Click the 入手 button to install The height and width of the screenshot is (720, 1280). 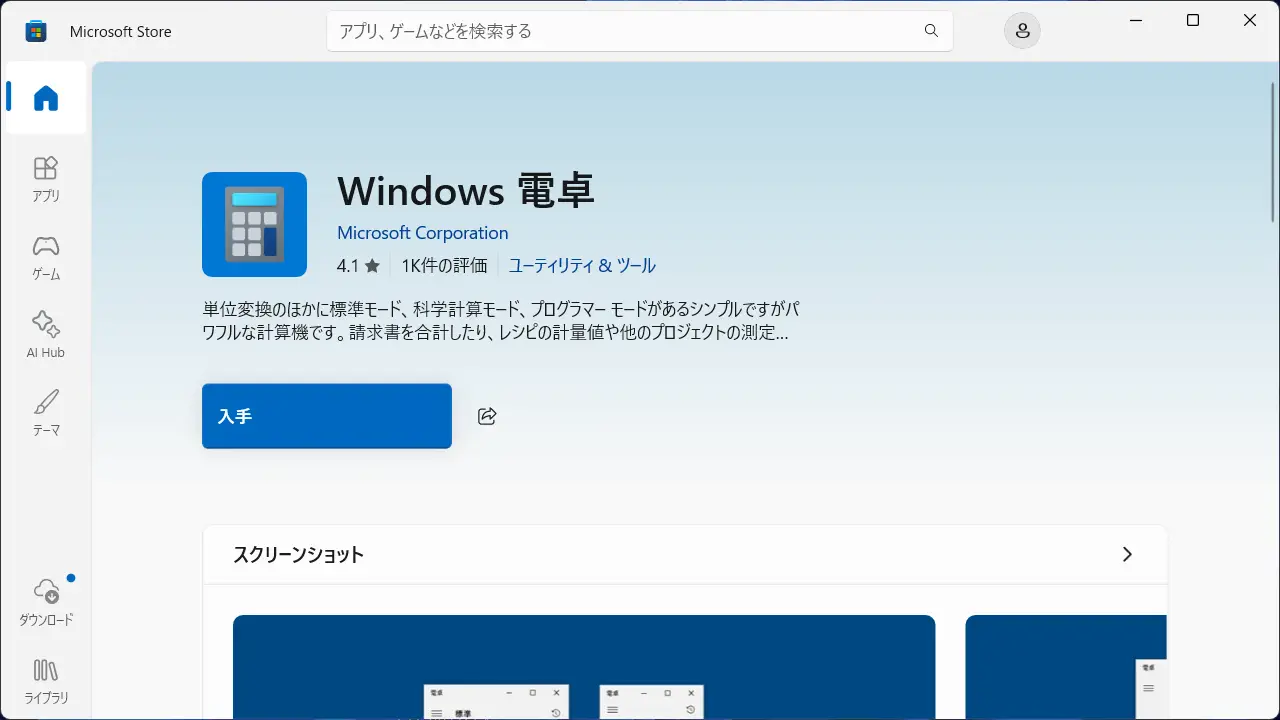(x=327, y=416)
